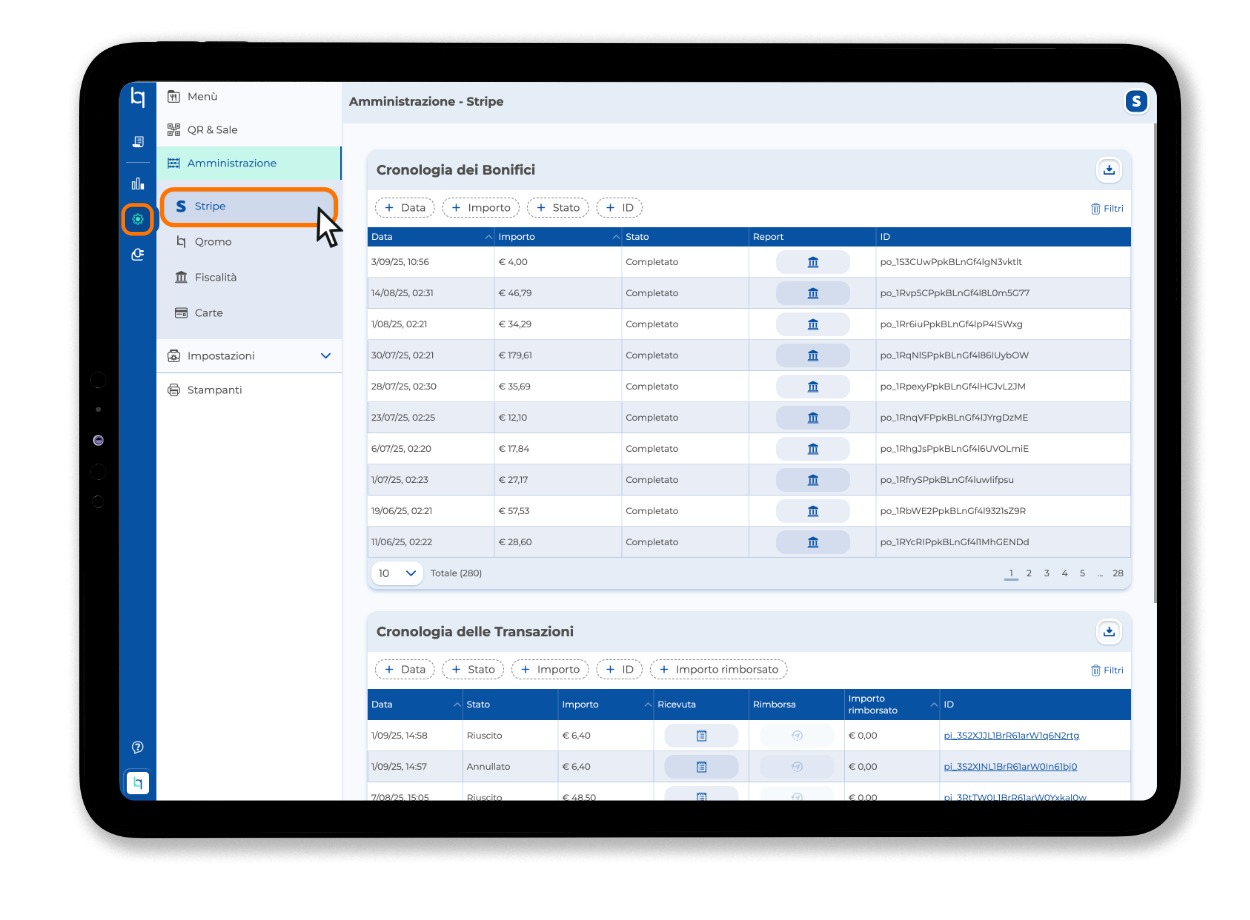The image size is (1250, 920).
Task: Open bank report for the € 34,29 payout
Action: point(813,324)
